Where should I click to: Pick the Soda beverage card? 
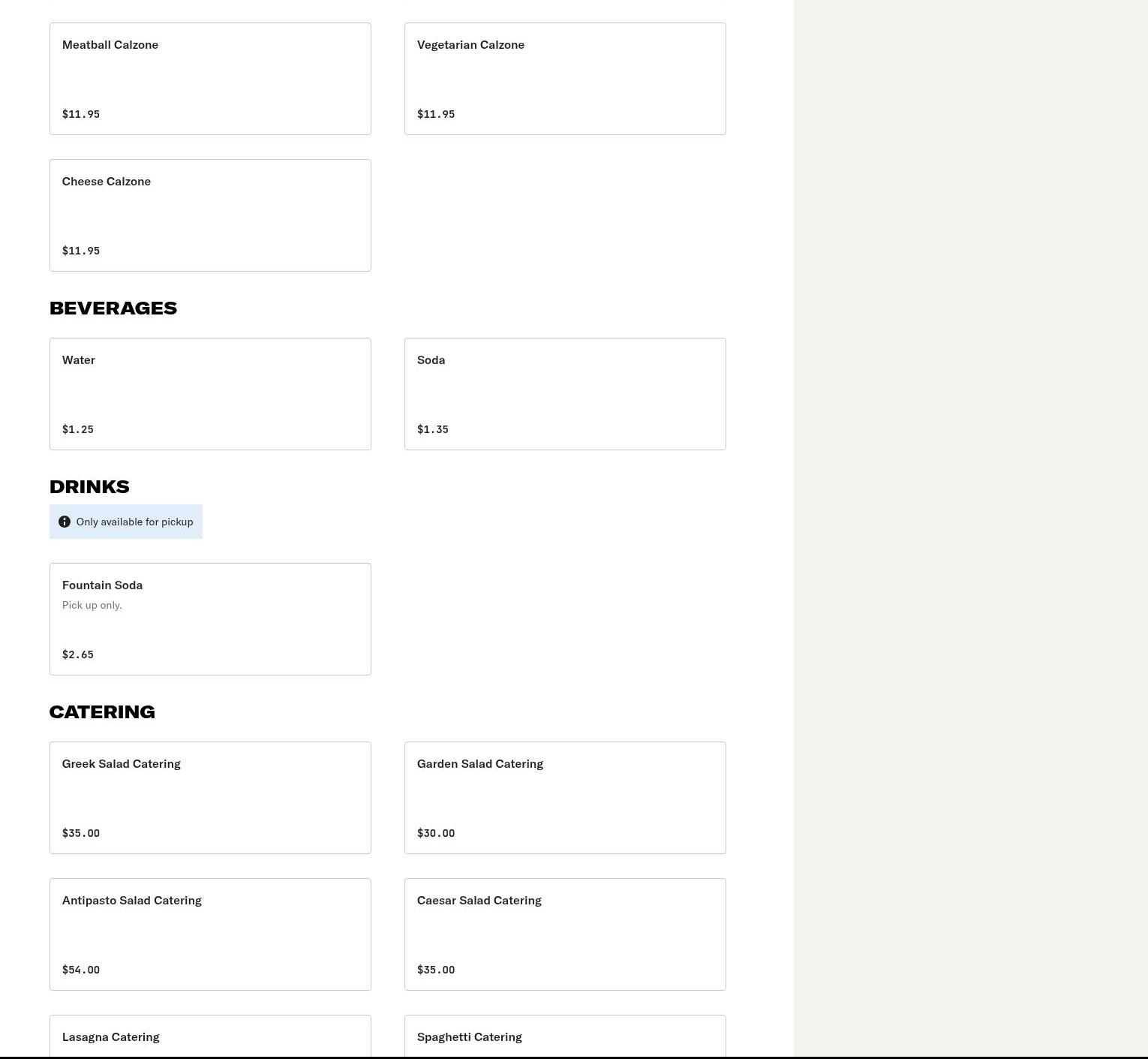[565, 394]
